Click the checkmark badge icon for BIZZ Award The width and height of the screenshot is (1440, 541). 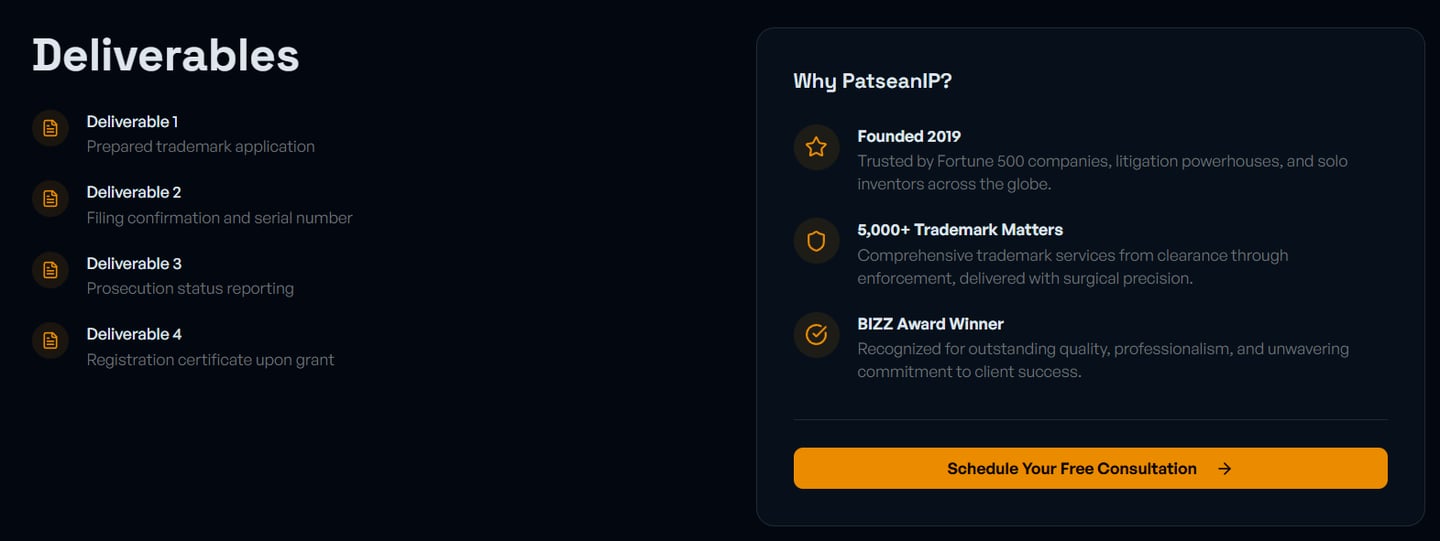tap(816, 335)
